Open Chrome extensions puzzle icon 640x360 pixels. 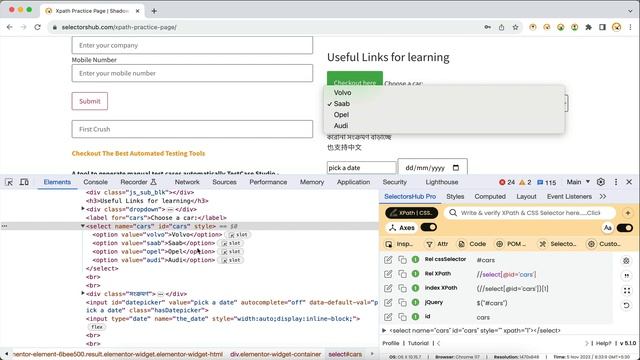pyautogui.click(x=588, y=27)
